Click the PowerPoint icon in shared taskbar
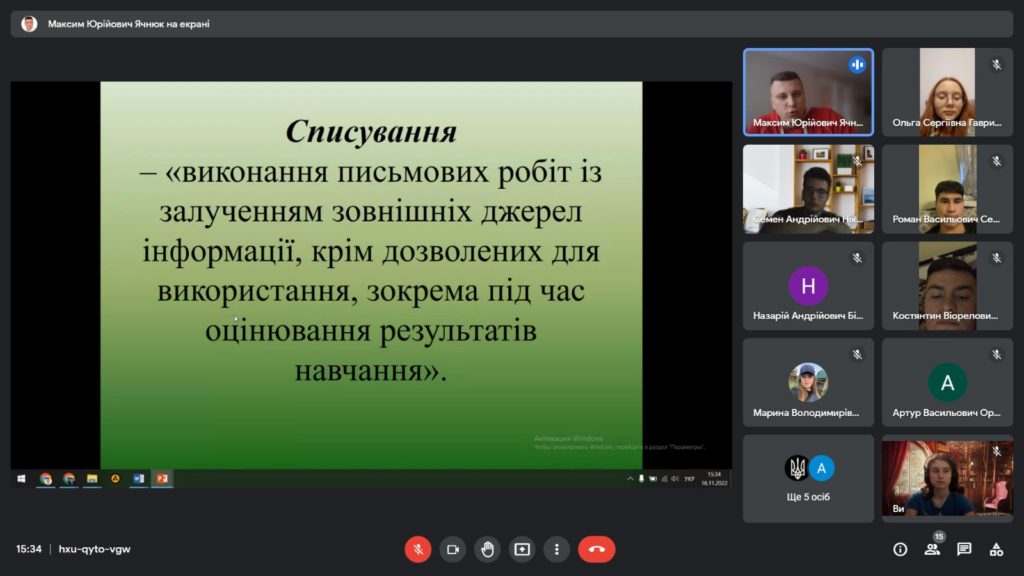The image size is (1024, 576). click(162, 479)
